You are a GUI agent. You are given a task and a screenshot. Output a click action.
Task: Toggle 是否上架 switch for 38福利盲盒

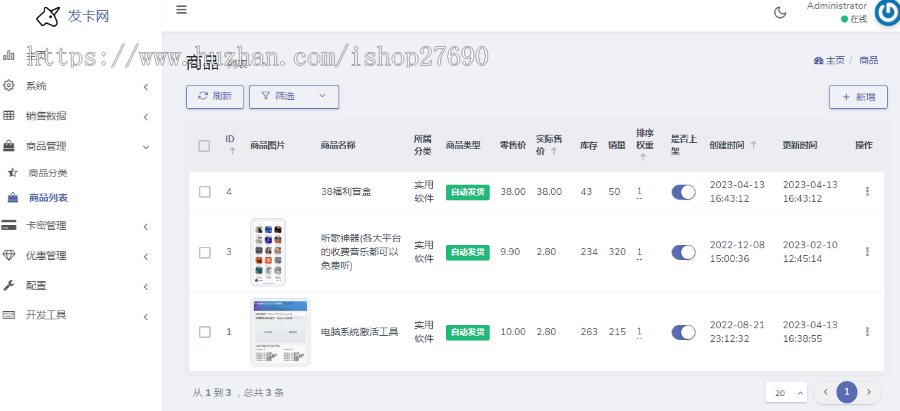click(x=683, y=192)
